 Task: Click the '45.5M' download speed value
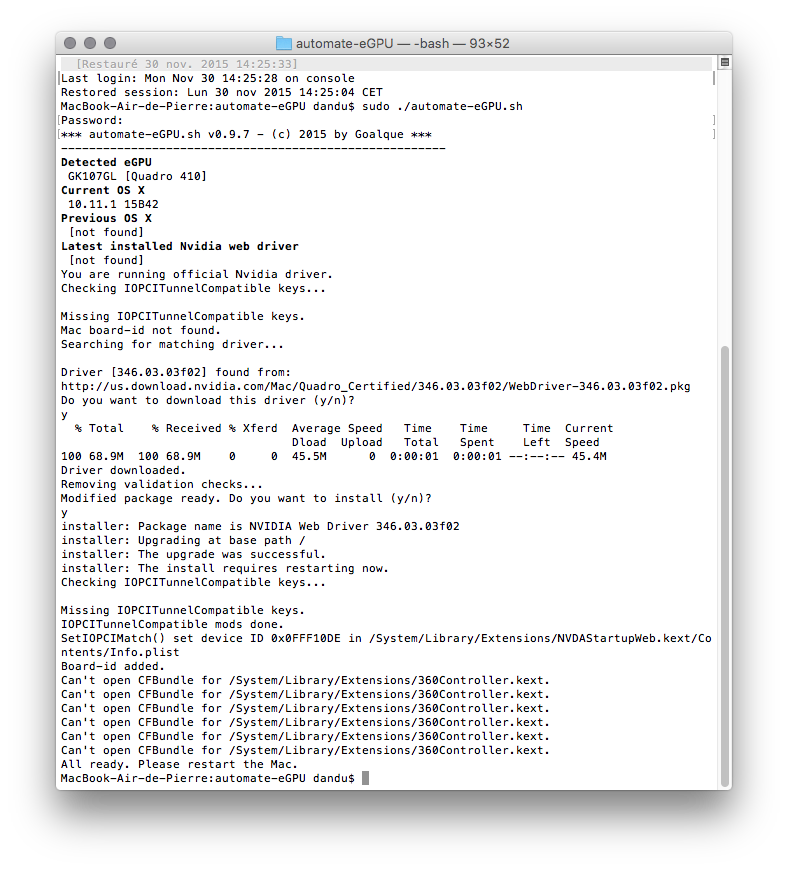point(309,456)
